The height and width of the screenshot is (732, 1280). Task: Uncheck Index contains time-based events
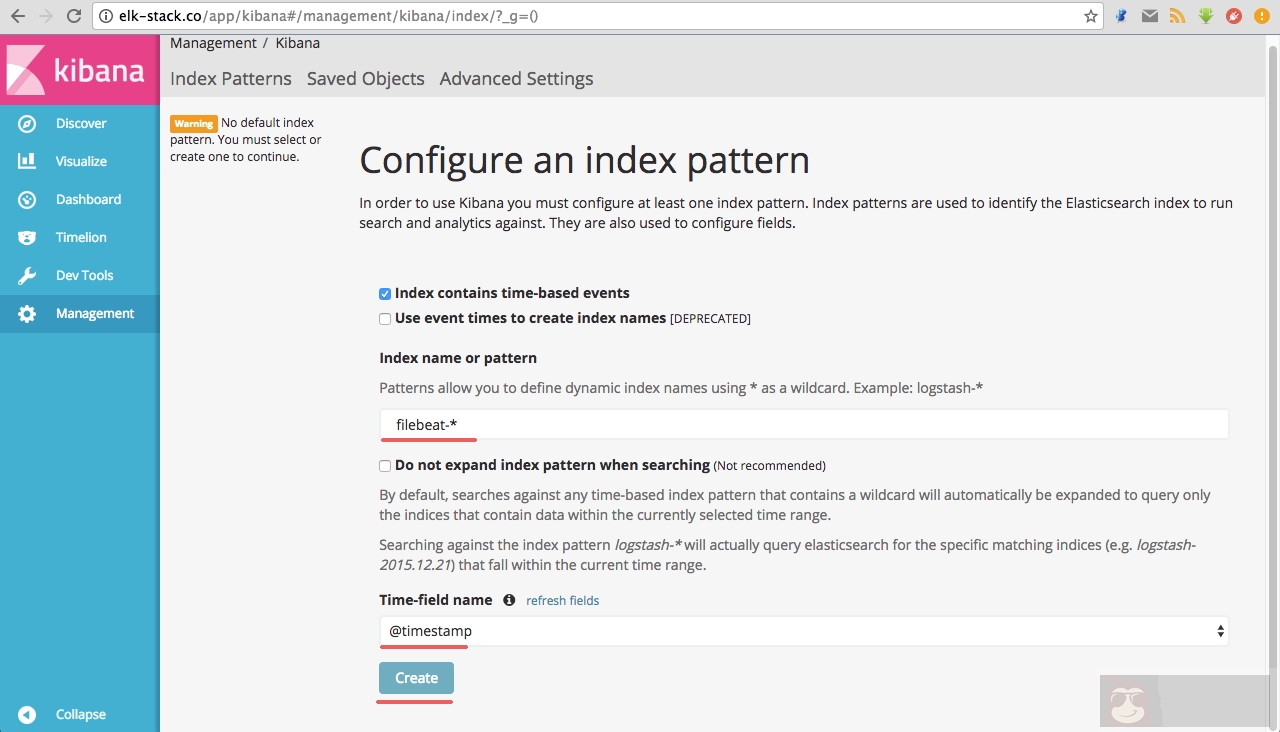(x=385, y=294)
